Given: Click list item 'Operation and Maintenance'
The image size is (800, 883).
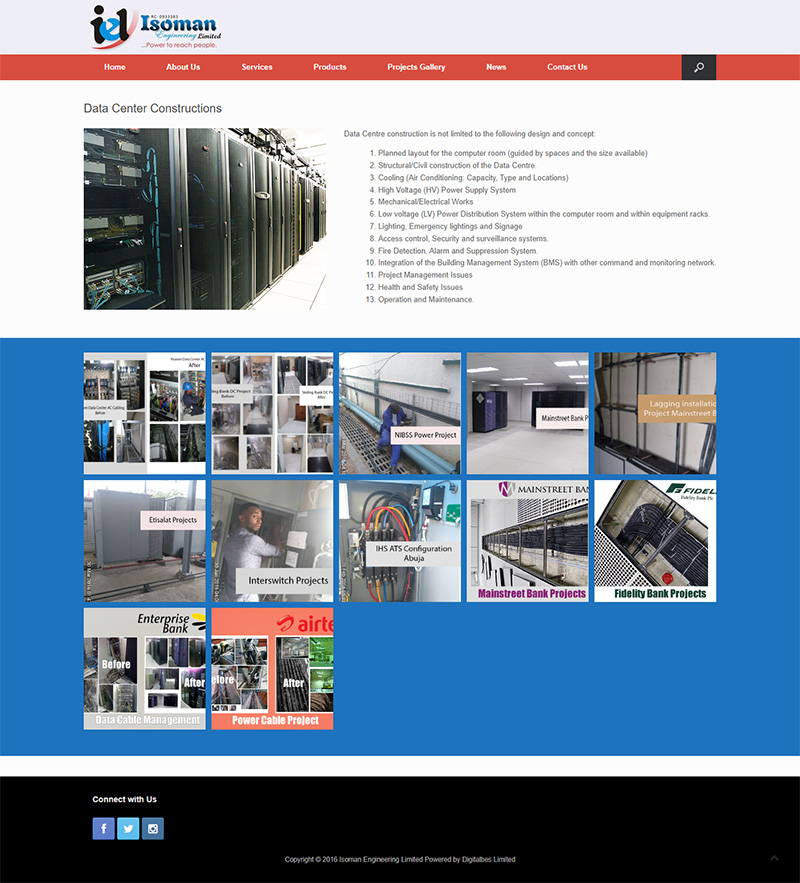Looking at the screenshot, I should point(426,300).
